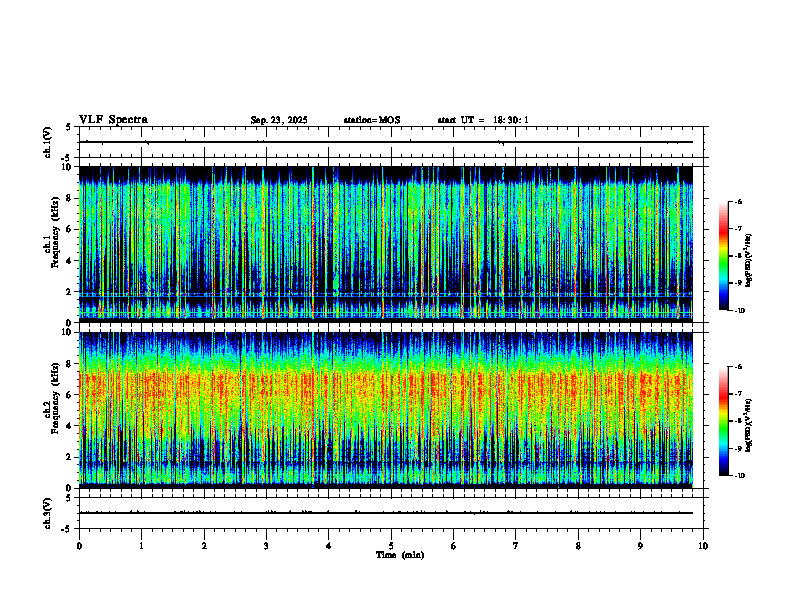Click the ch.1 'Frequency (kHz)' axis label
The height and width of the screenshot is (612, 792).
pyautogui.click(x=56, y=232)
